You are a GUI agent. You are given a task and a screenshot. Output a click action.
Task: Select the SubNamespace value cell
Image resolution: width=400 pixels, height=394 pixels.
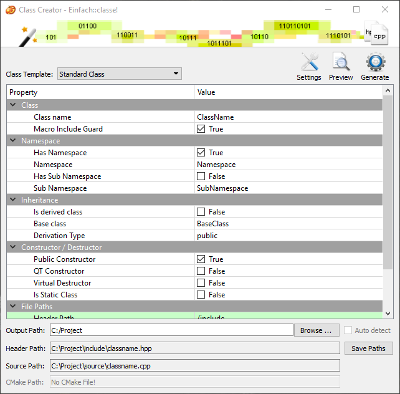tap(288, 188)
